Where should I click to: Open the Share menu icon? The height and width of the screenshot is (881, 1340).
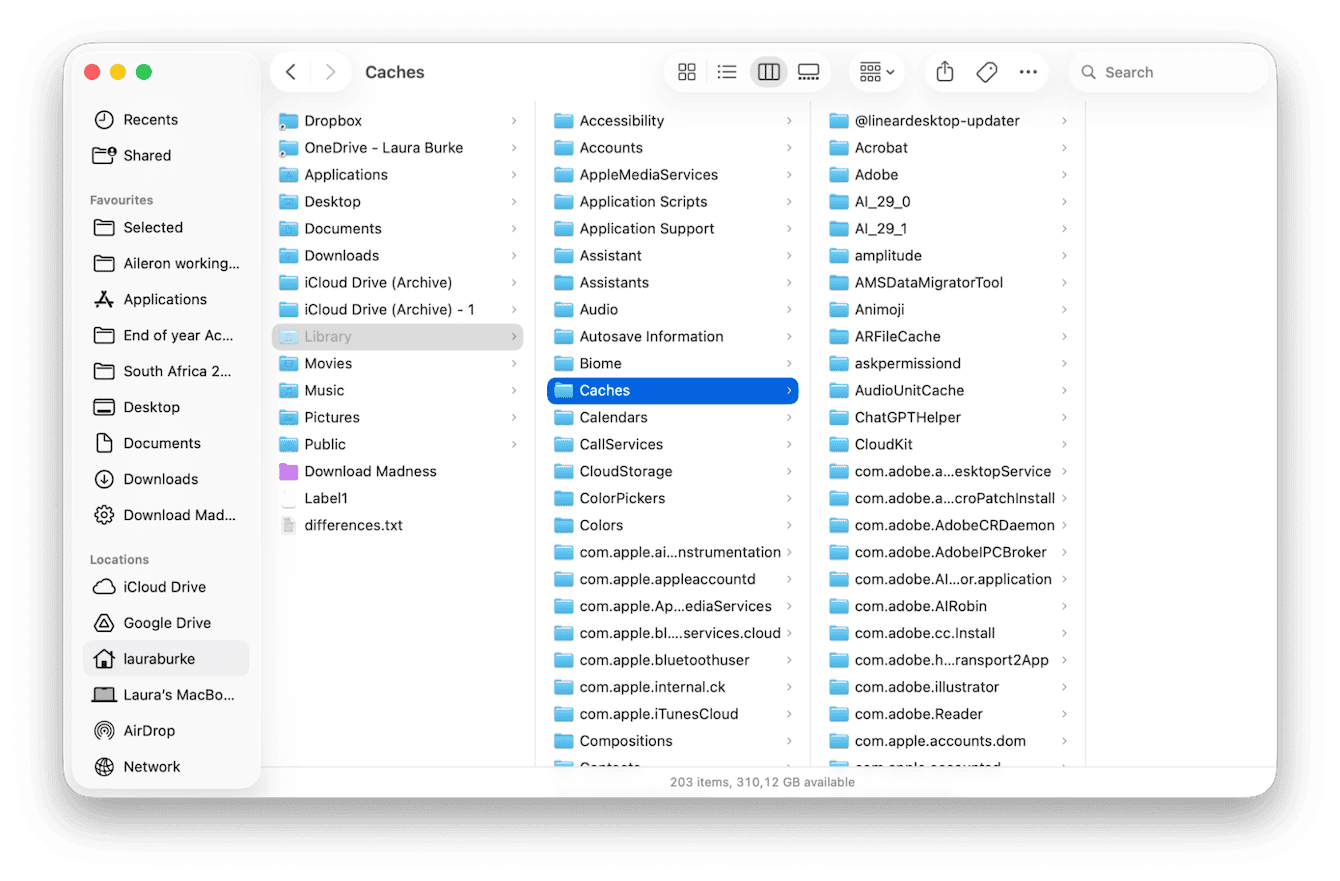pos(944,71)
